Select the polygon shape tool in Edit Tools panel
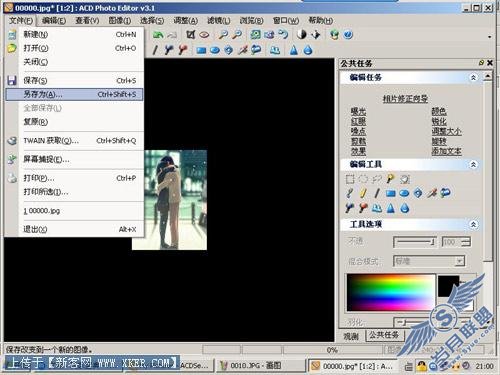 tap(418, 193)
